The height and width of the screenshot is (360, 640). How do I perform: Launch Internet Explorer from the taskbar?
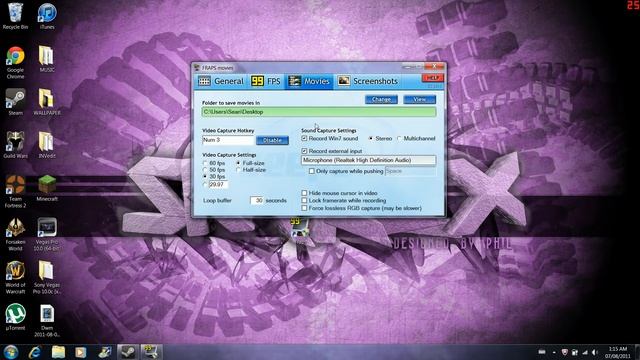pos(35,352)
